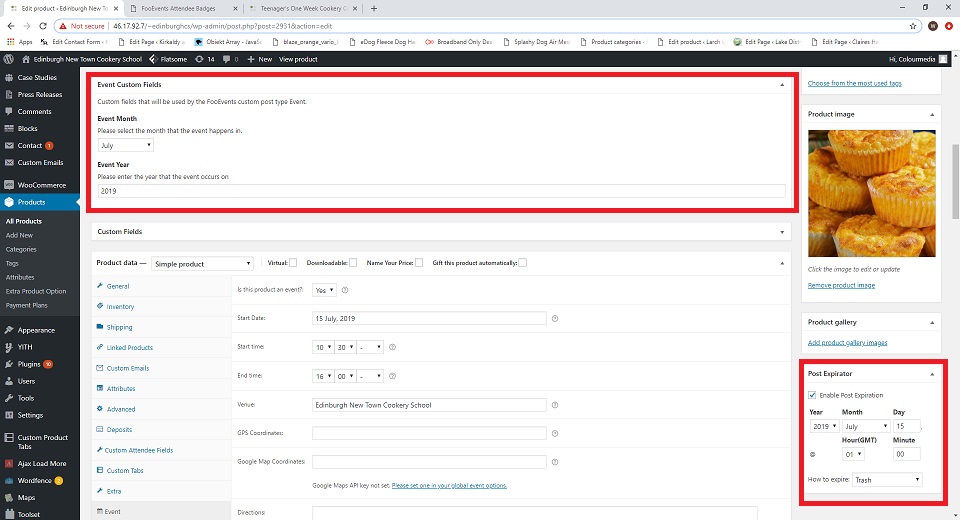Open the Simple product type dropdown
960x520 pixels.
click(203, 264)
